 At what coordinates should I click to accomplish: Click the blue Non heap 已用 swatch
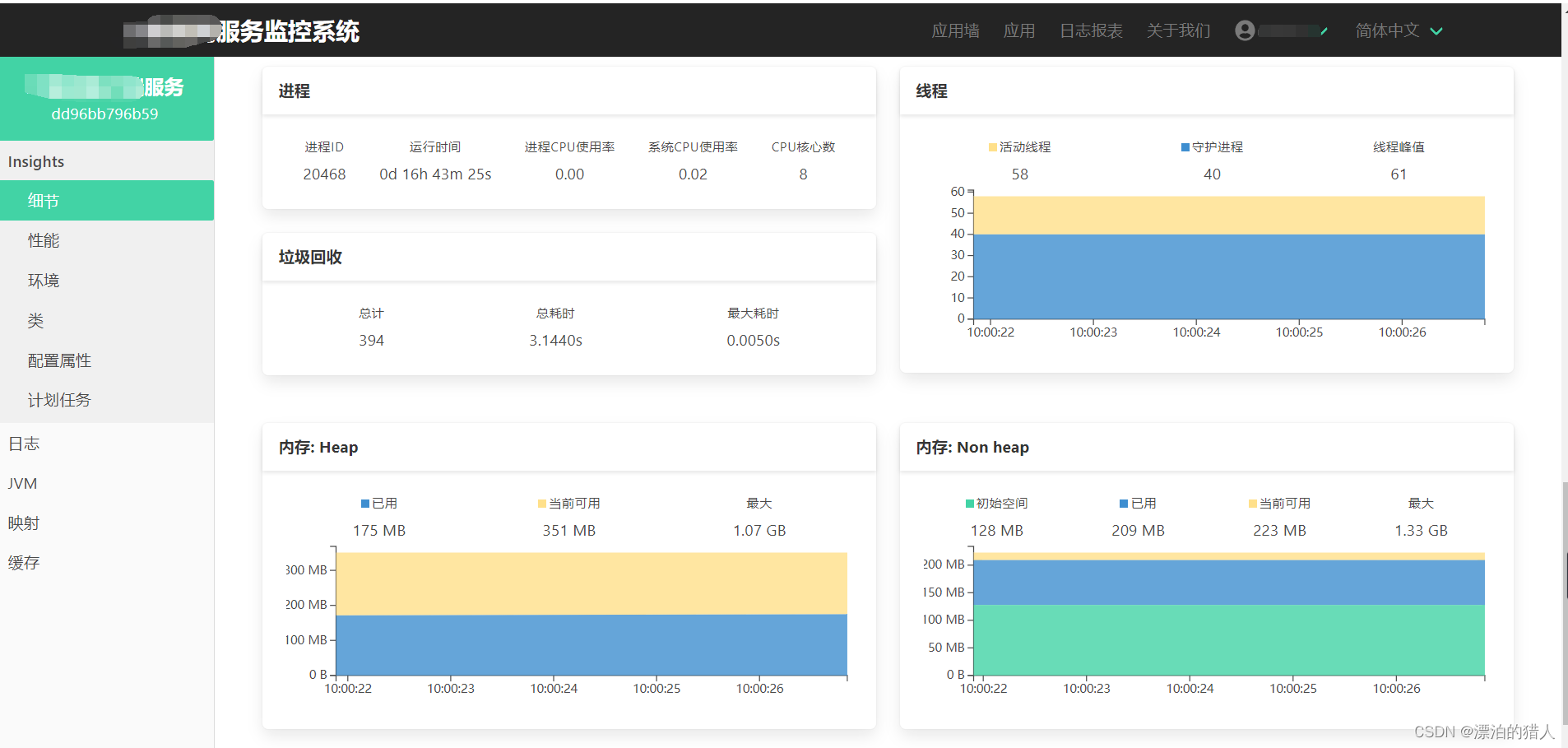[x=1124, y=504]
